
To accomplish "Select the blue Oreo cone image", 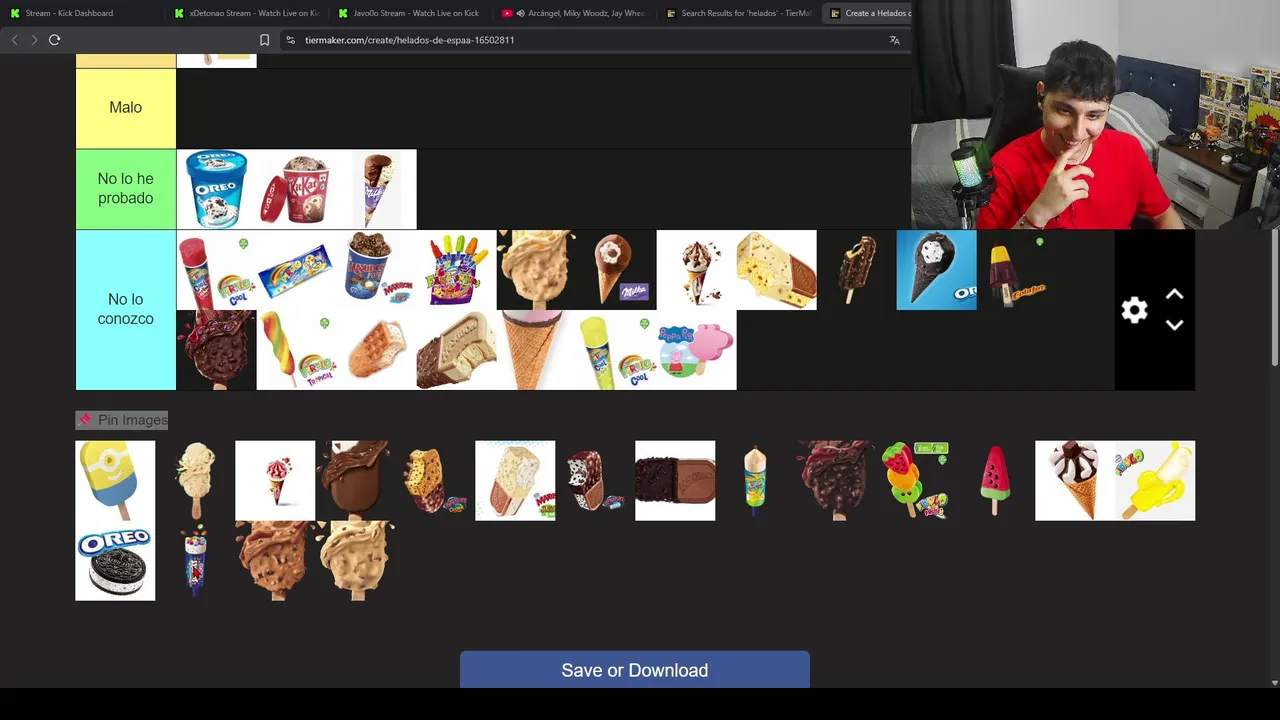I will pos(936,270).
